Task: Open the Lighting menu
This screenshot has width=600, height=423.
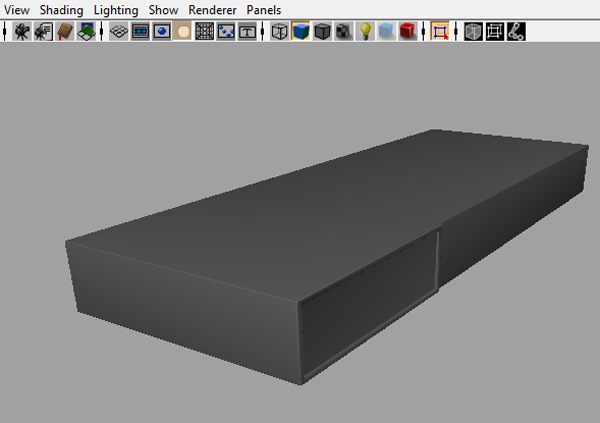Action: pyautogui.click(x=116, y=10)
